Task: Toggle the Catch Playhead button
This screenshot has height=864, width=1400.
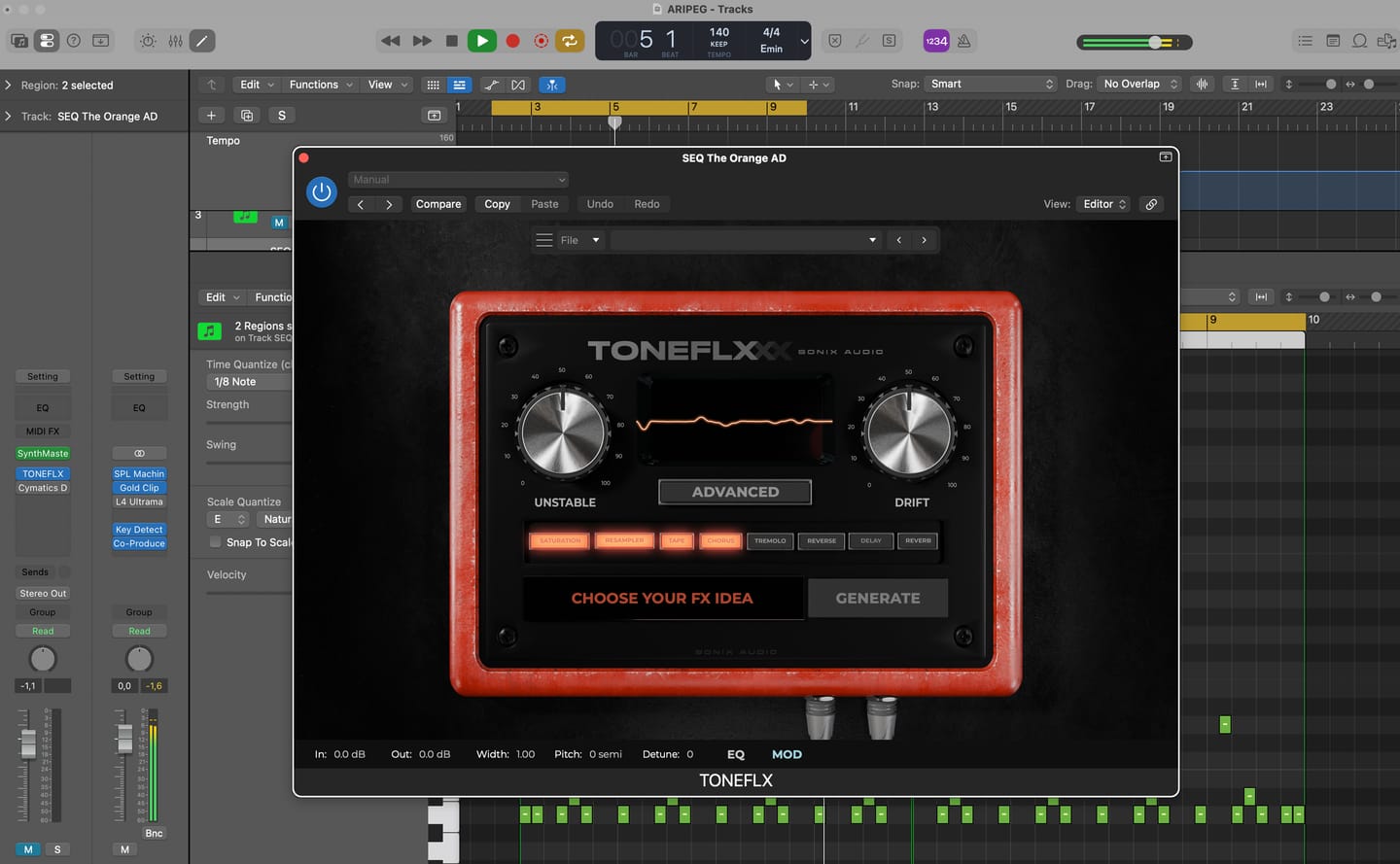Action: click(551, 85)
